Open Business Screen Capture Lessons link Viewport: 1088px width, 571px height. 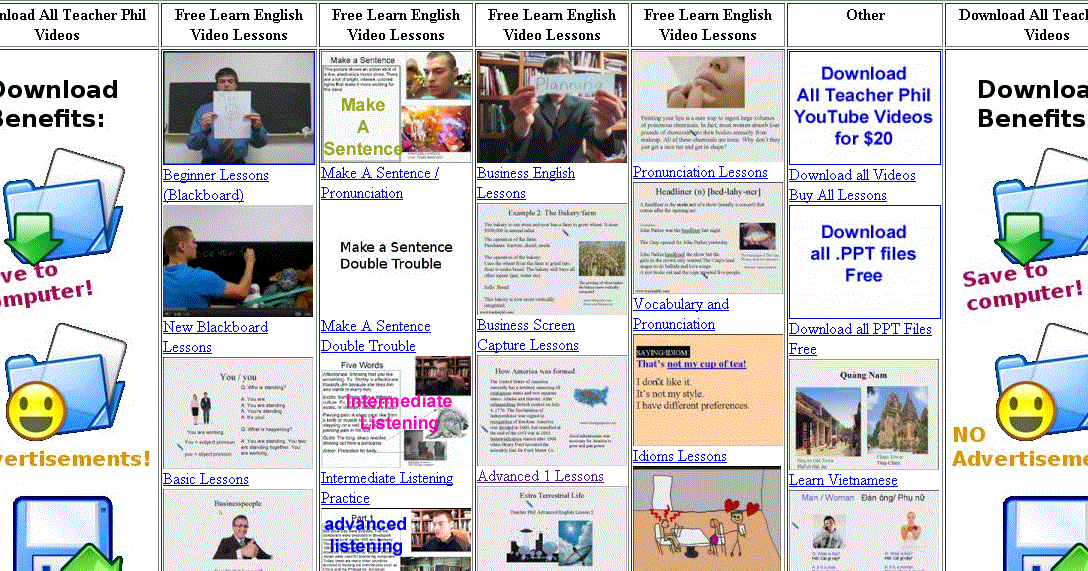click(x=527, y=335)
